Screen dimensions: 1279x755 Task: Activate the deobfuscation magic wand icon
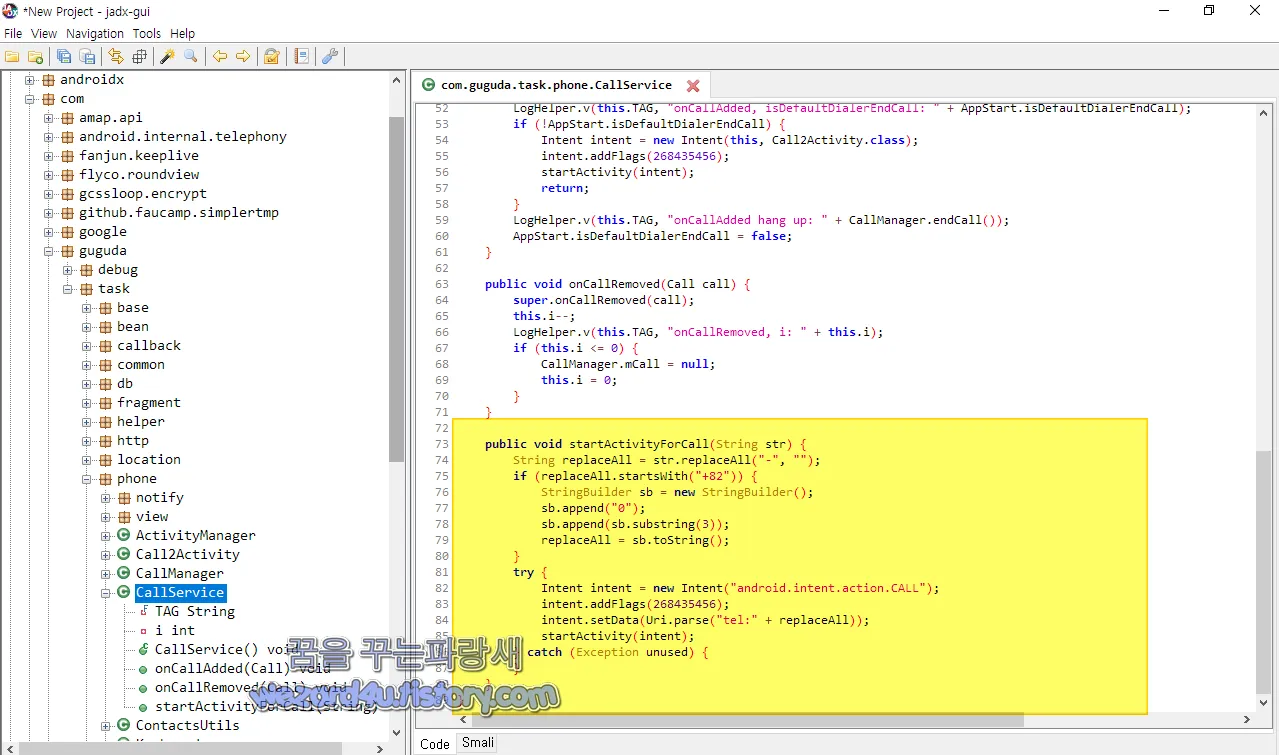coord(167,56)
